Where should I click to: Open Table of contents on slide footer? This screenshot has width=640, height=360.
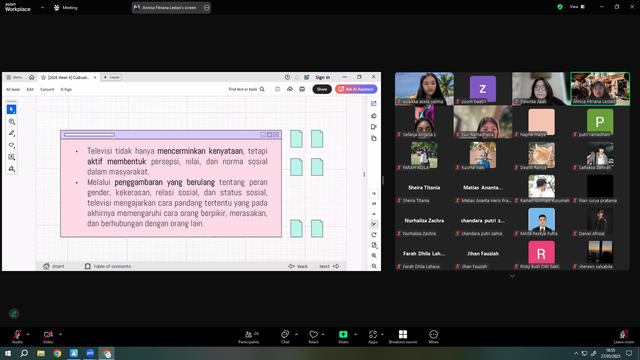(x=108, y=266)
